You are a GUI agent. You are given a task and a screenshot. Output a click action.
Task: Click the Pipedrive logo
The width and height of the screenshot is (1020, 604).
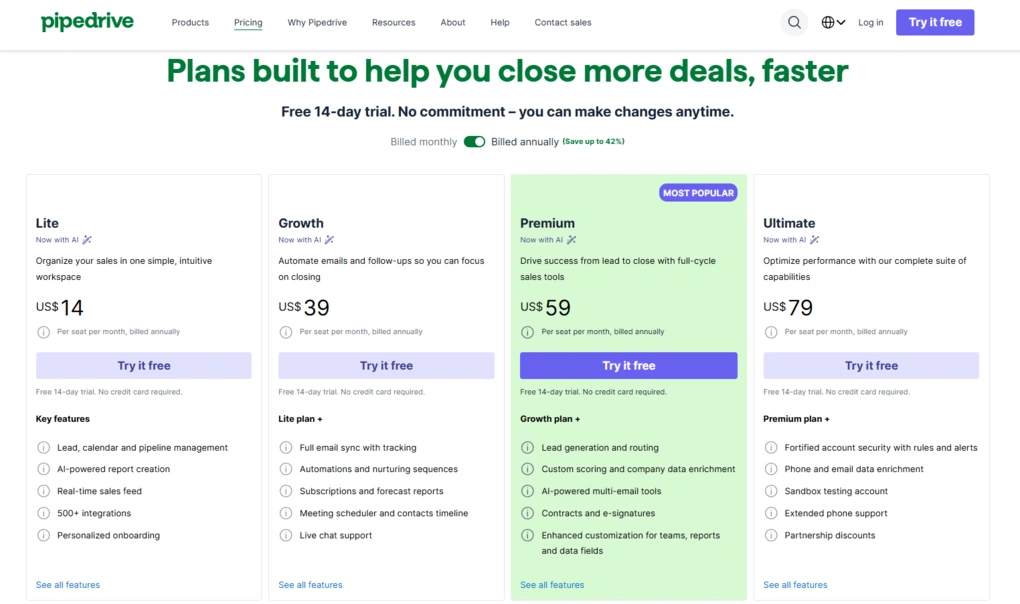click(x=87, y=22)
